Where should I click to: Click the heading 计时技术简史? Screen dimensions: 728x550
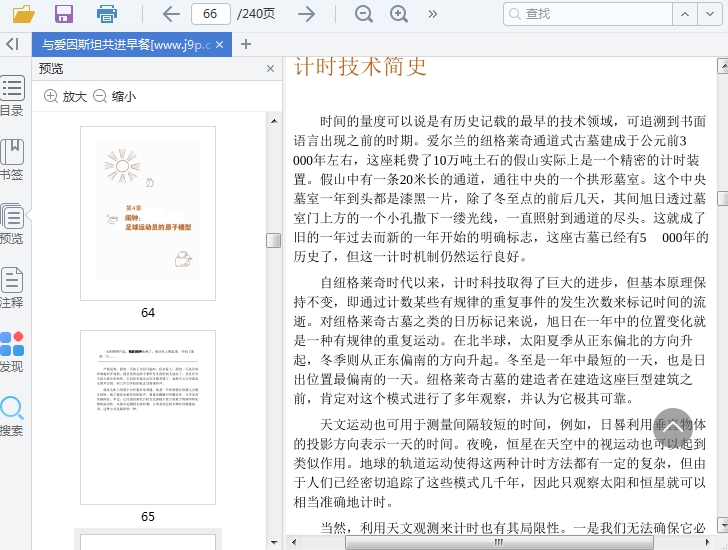[360, 66]
